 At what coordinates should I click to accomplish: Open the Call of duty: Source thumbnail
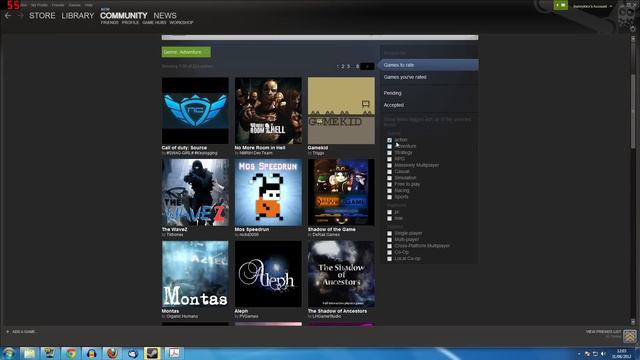click(195, 111)
